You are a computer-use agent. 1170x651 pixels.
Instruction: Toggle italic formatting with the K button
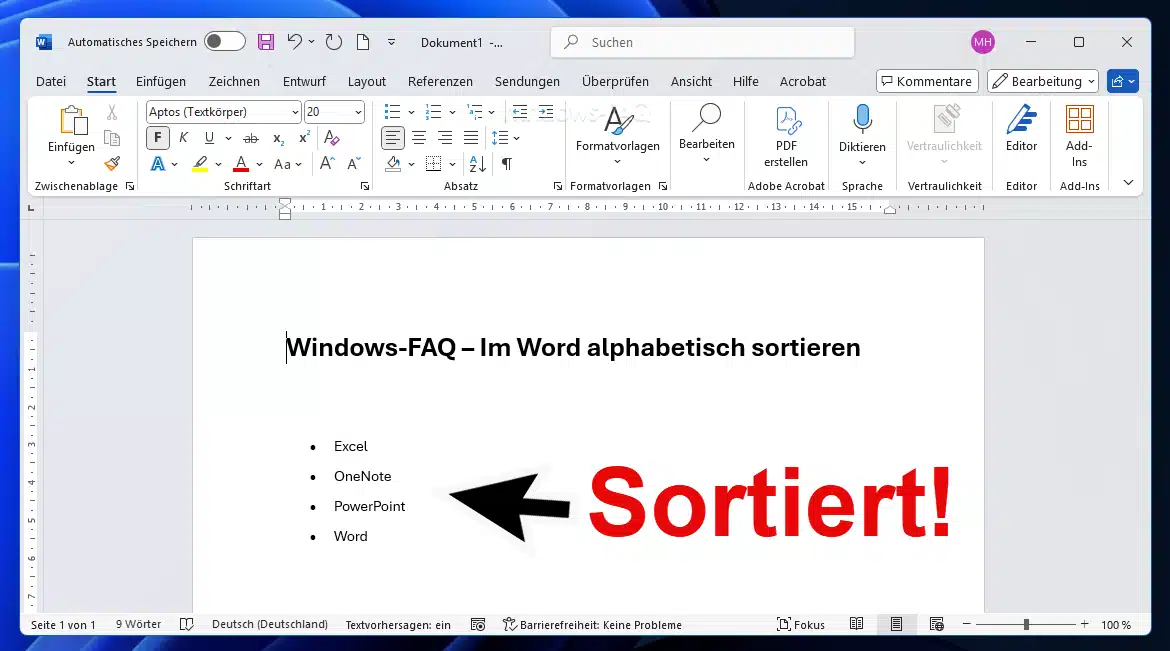[183, 138]
